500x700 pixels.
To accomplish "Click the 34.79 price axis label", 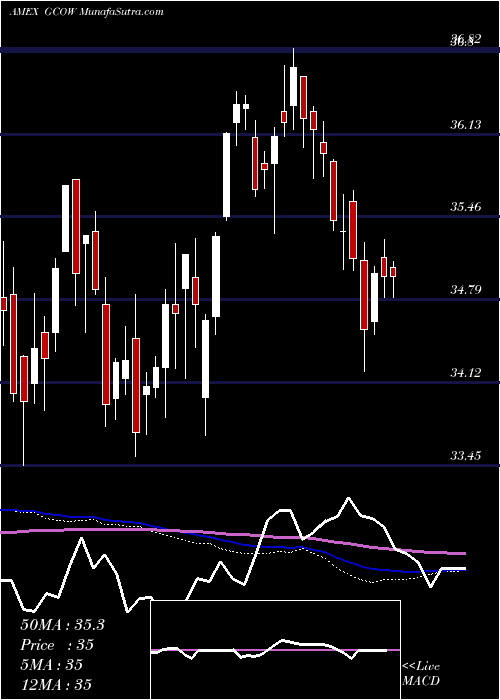I will click(466, 290).
